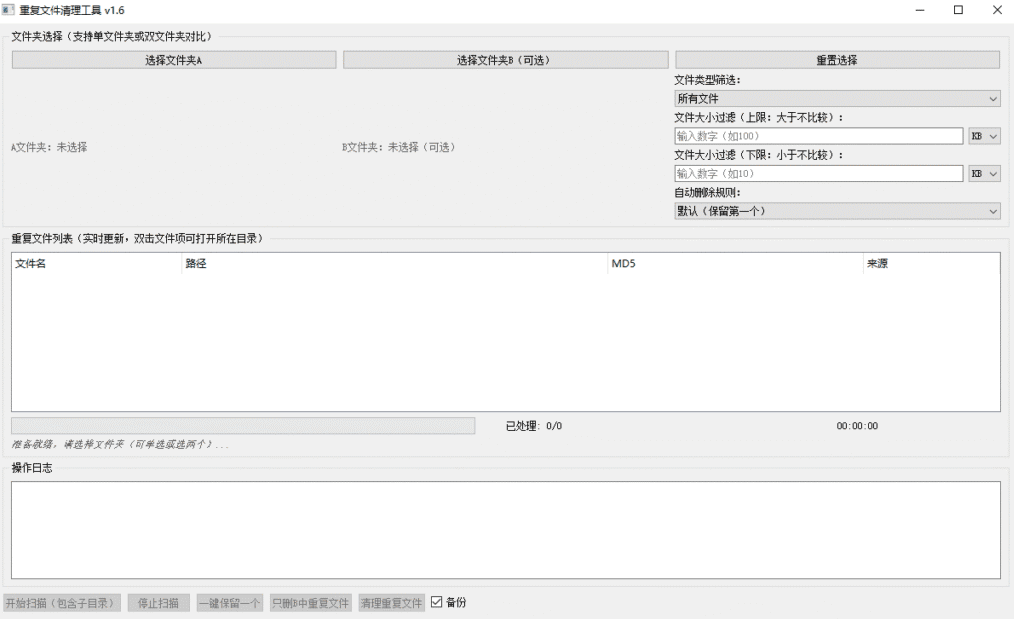Click the 来源 column header
This screenshot has width=1014, height=619.
click(875, 264)
